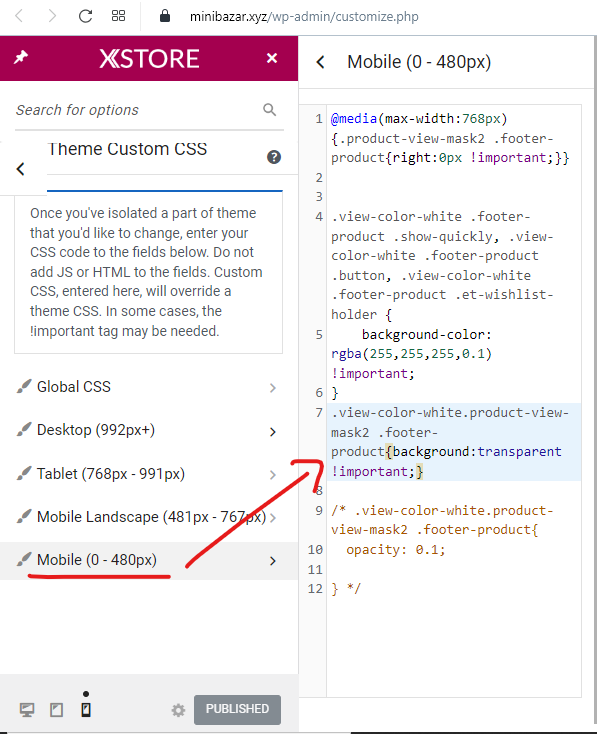Click the commented opacity: 0.1; line

396,550
